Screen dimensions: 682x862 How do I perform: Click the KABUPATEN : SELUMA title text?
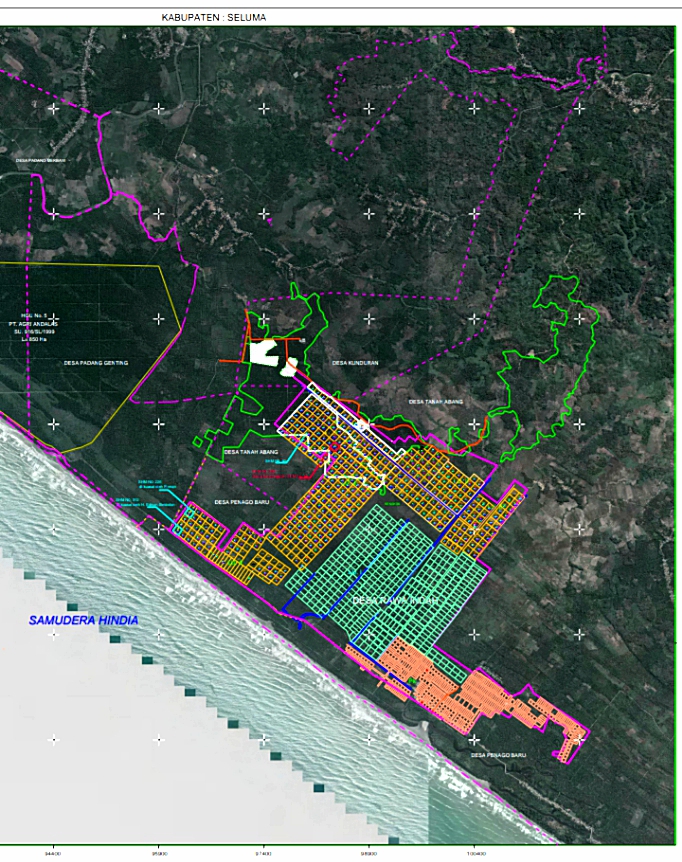pyautogui.click(x=214, y=17)
